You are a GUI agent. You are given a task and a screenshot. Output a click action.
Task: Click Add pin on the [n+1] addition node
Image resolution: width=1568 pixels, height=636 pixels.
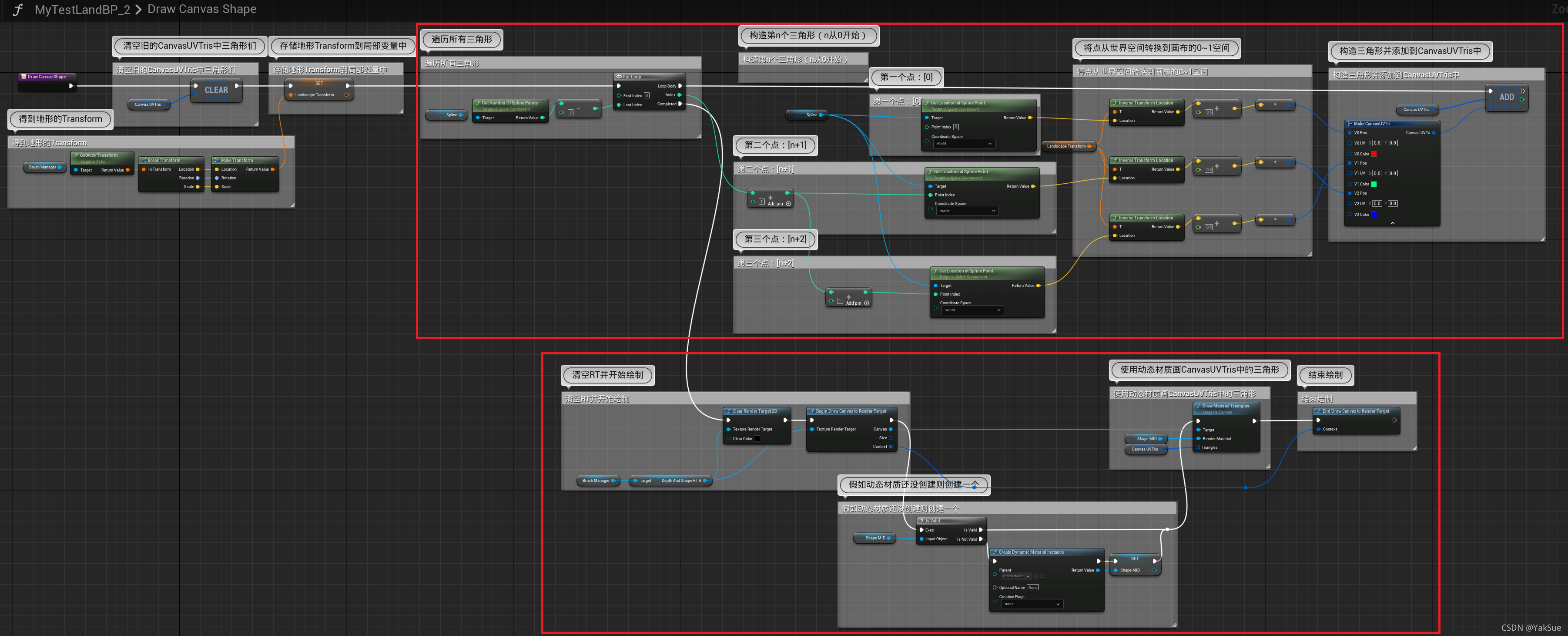click(x=779, y=203)
